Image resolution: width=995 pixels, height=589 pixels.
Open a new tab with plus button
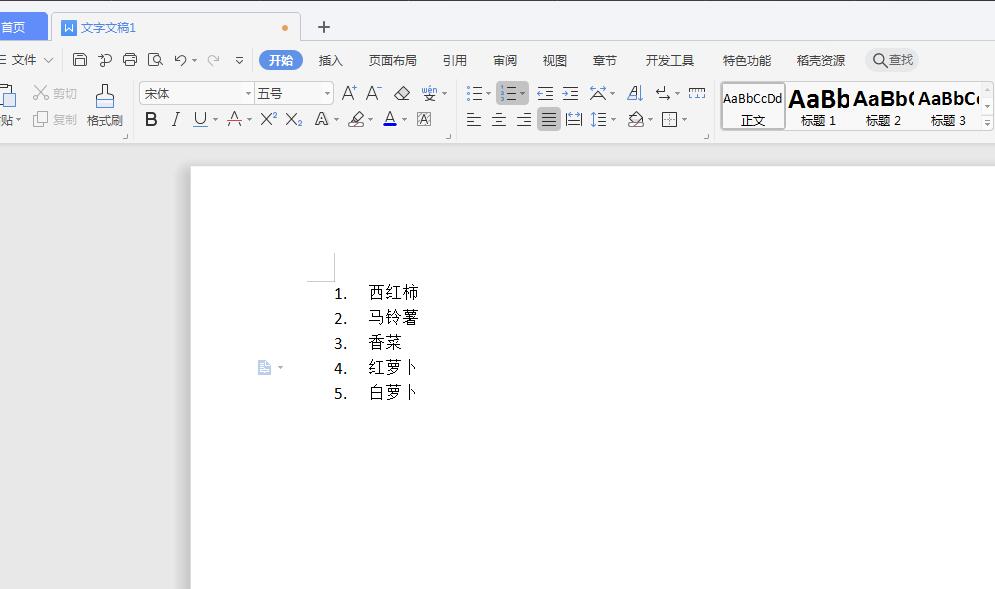(324, 27)
